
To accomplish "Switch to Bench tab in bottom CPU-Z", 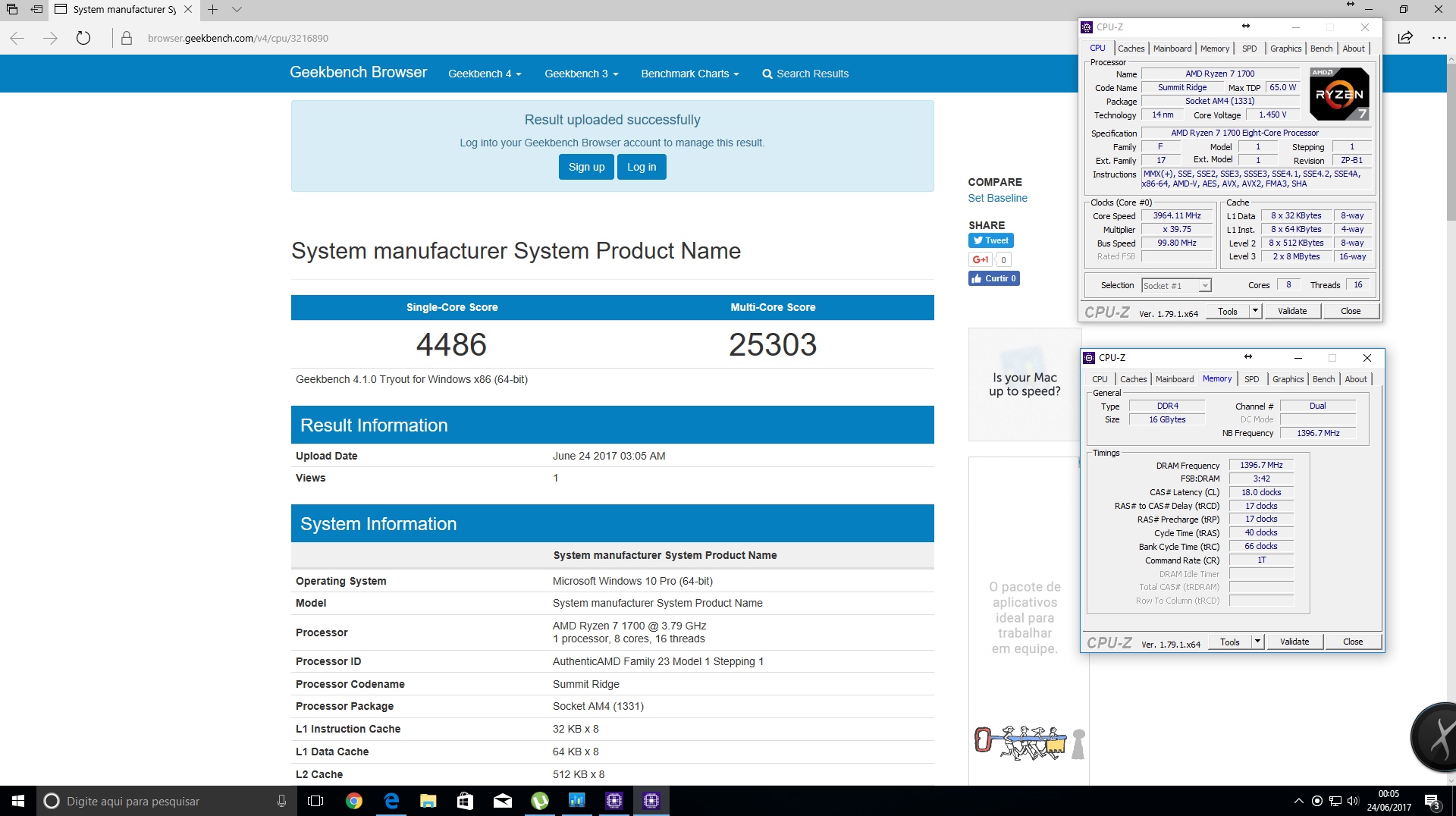I will tap(1324, 379).
